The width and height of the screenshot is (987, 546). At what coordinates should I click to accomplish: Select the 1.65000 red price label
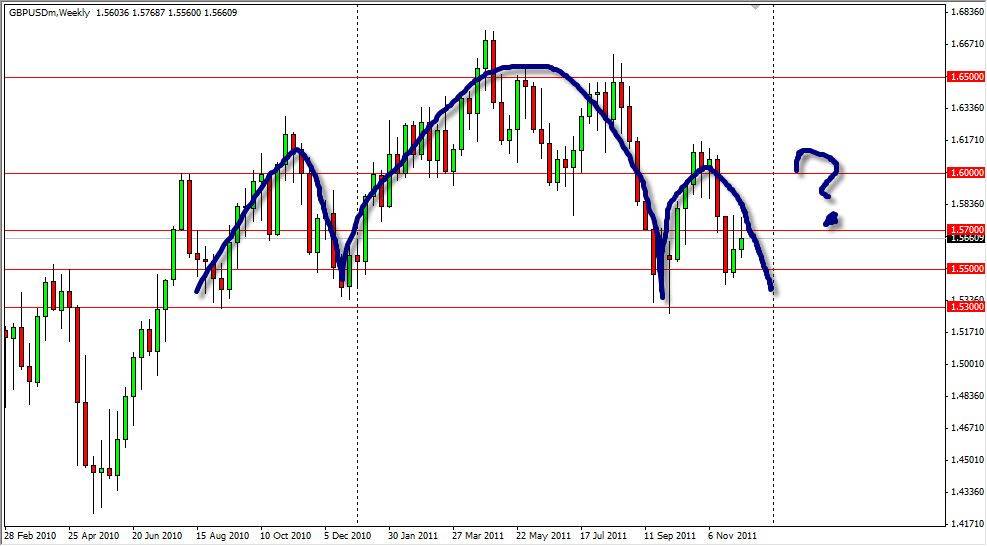click(x=965, y=76)
